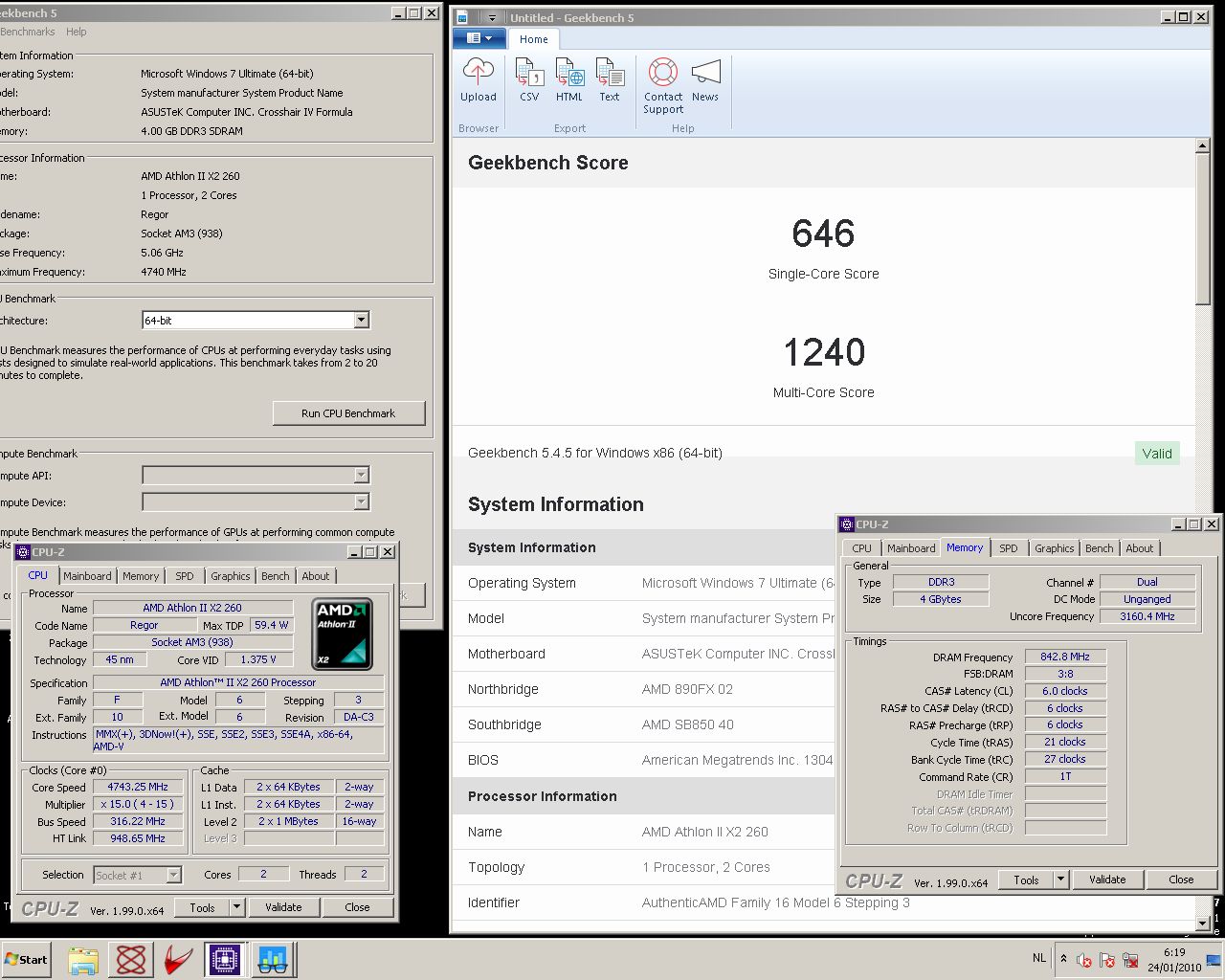
Task: Open the Geekbench taskbar icon
Action: (x=273, y=960)
